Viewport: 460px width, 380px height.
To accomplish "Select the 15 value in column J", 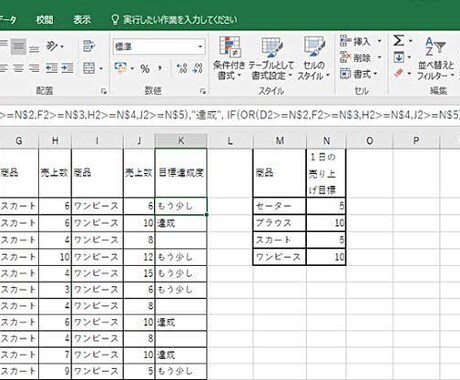I will [139, 273].
